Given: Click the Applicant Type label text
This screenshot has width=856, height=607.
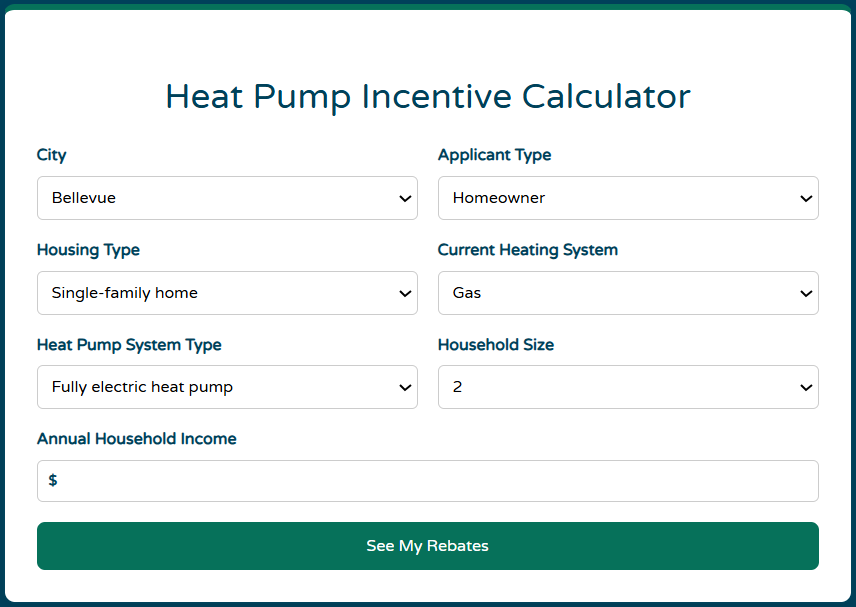Looking at the screenshot, I should click(x=495, y=155).
